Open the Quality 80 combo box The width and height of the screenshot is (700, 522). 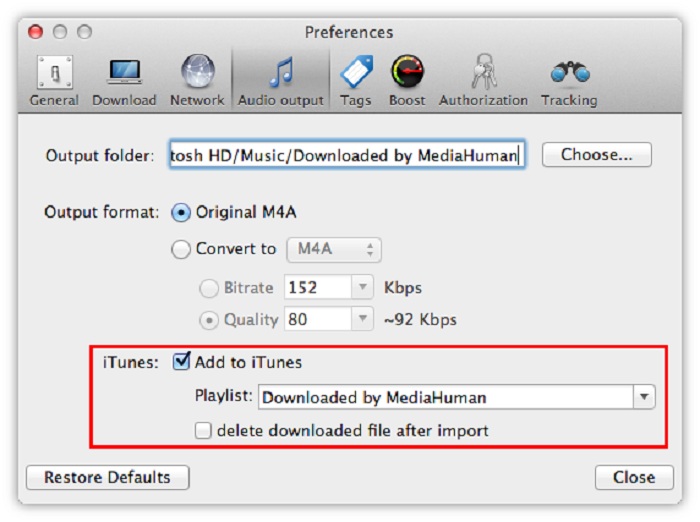coord(362,320)
